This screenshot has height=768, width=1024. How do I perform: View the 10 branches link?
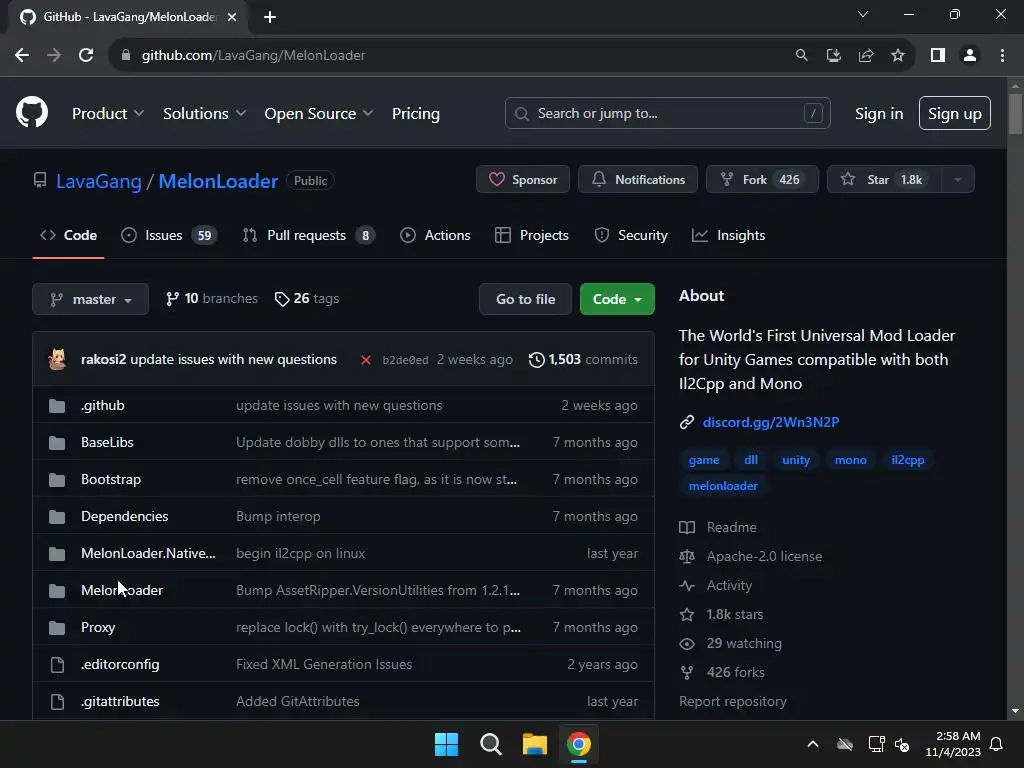tap(212, 299)
